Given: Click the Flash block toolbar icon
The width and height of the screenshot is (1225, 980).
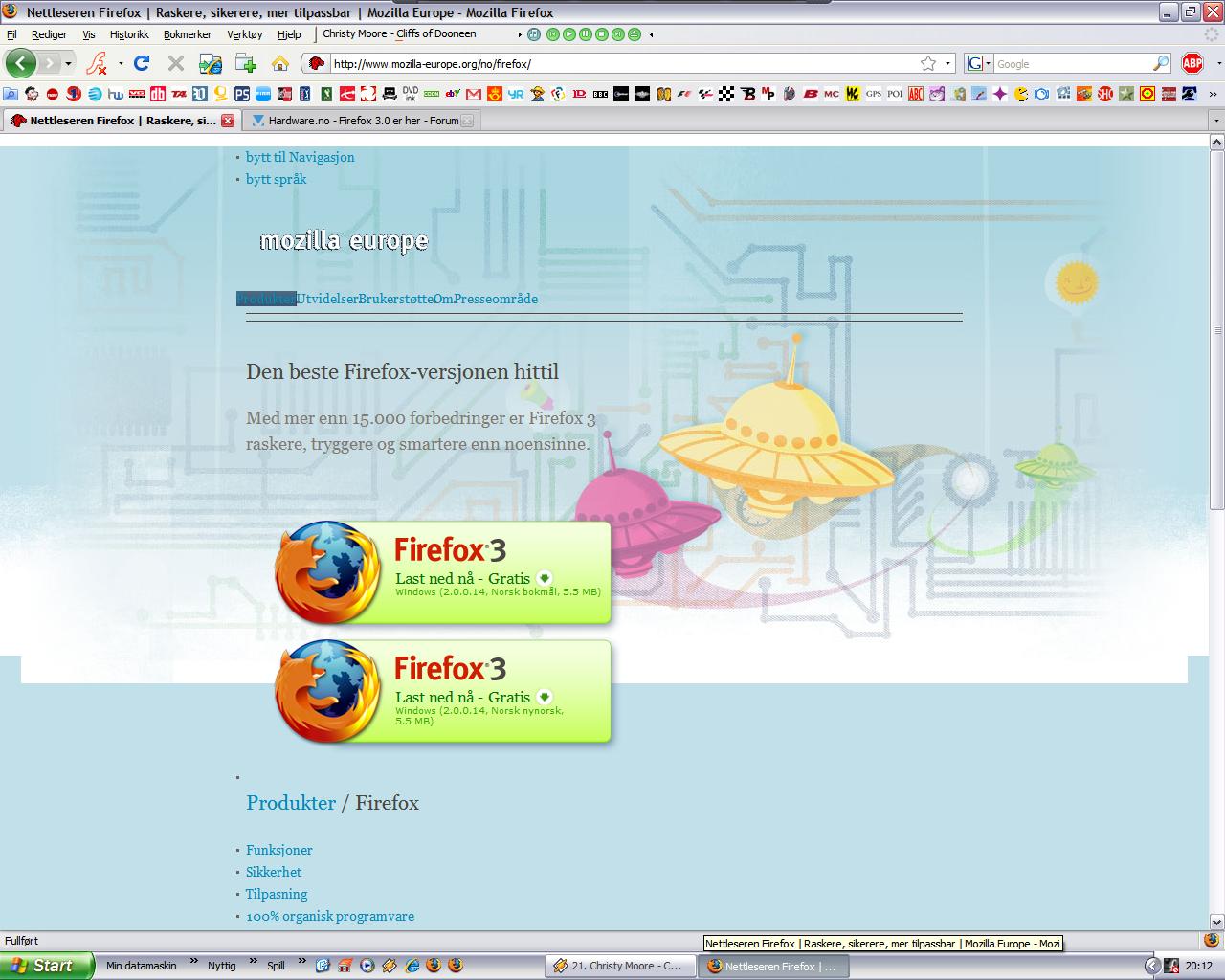Looking at the screenshot, I should pos(96,63).
